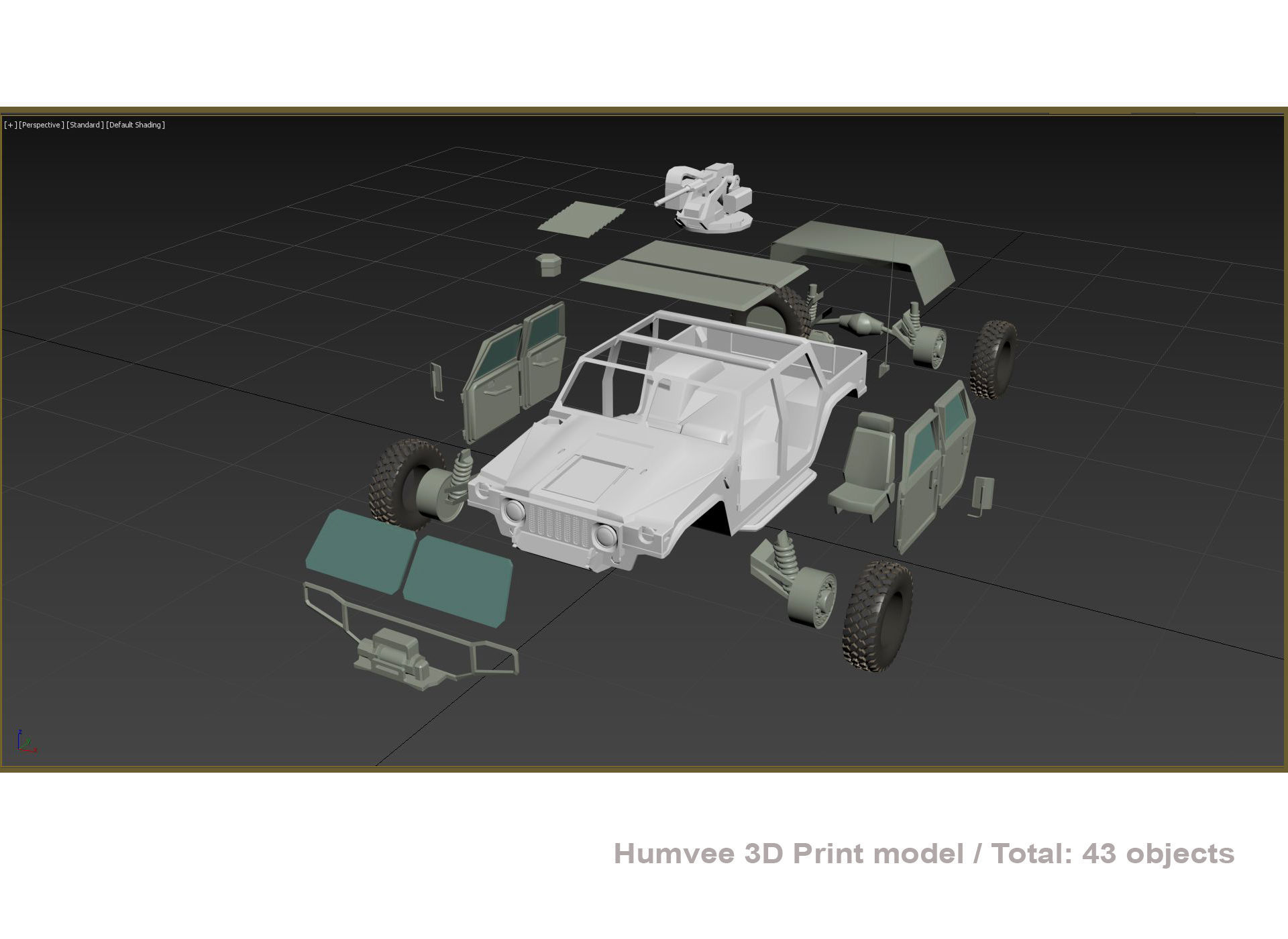Open the Perspective viewport label menu
Viewport: 1288px width, 939px height.
tap(42, 125)
